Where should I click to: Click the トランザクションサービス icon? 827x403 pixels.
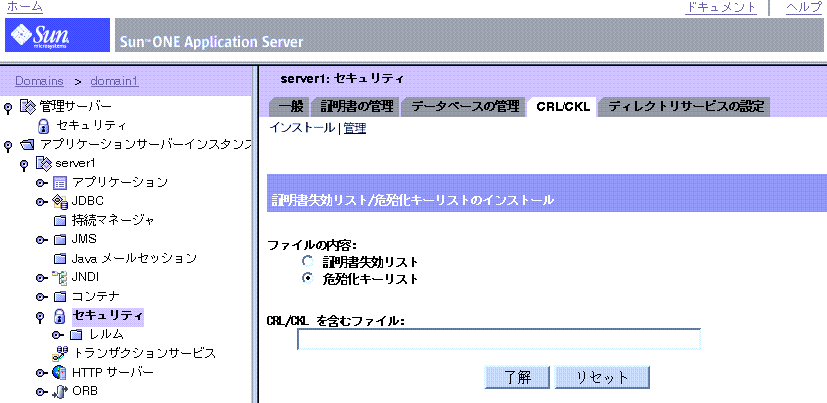61,353
